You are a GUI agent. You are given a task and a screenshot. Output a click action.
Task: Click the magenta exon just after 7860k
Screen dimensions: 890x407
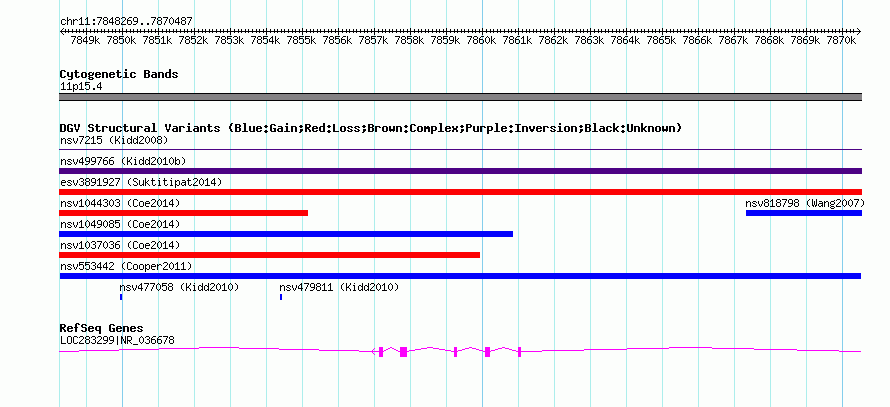(x=487, y=352)
